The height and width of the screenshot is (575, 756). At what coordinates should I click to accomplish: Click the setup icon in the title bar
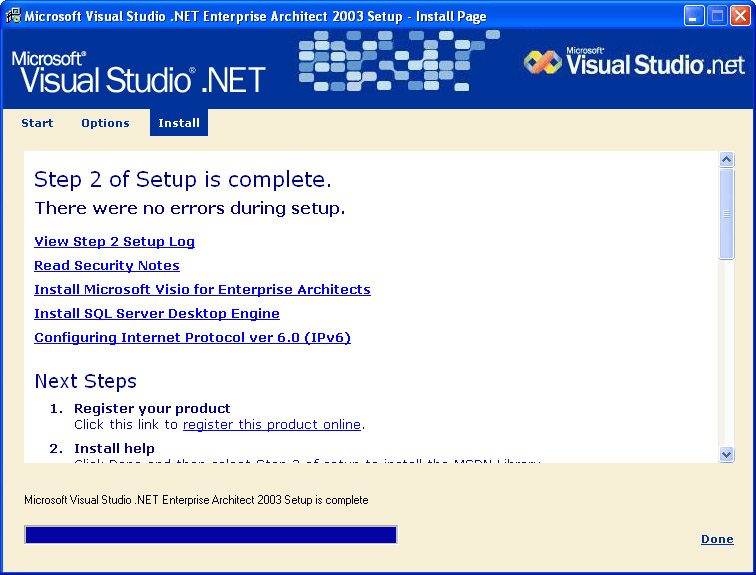pyautogui.click(x=12, y=16)
